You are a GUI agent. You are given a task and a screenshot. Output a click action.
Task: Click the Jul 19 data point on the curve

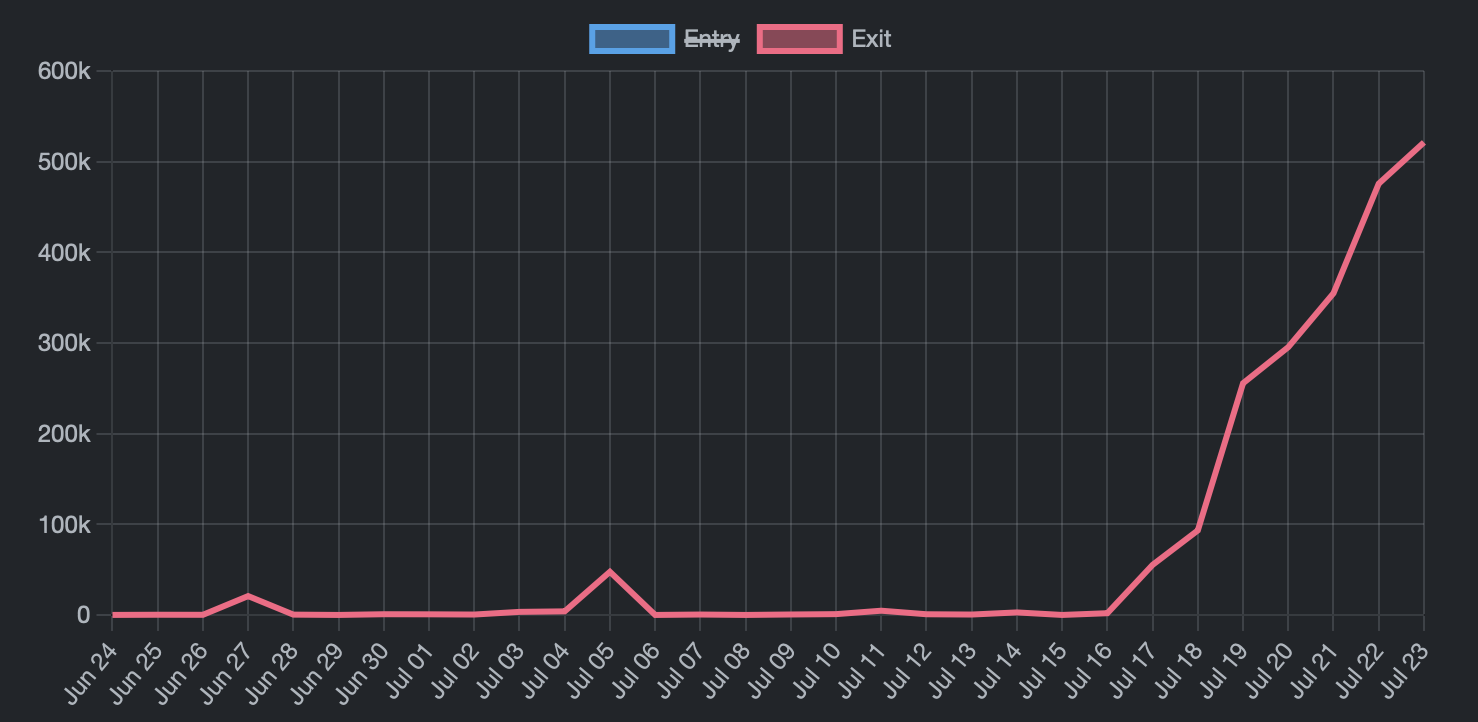coord(1244,382)
